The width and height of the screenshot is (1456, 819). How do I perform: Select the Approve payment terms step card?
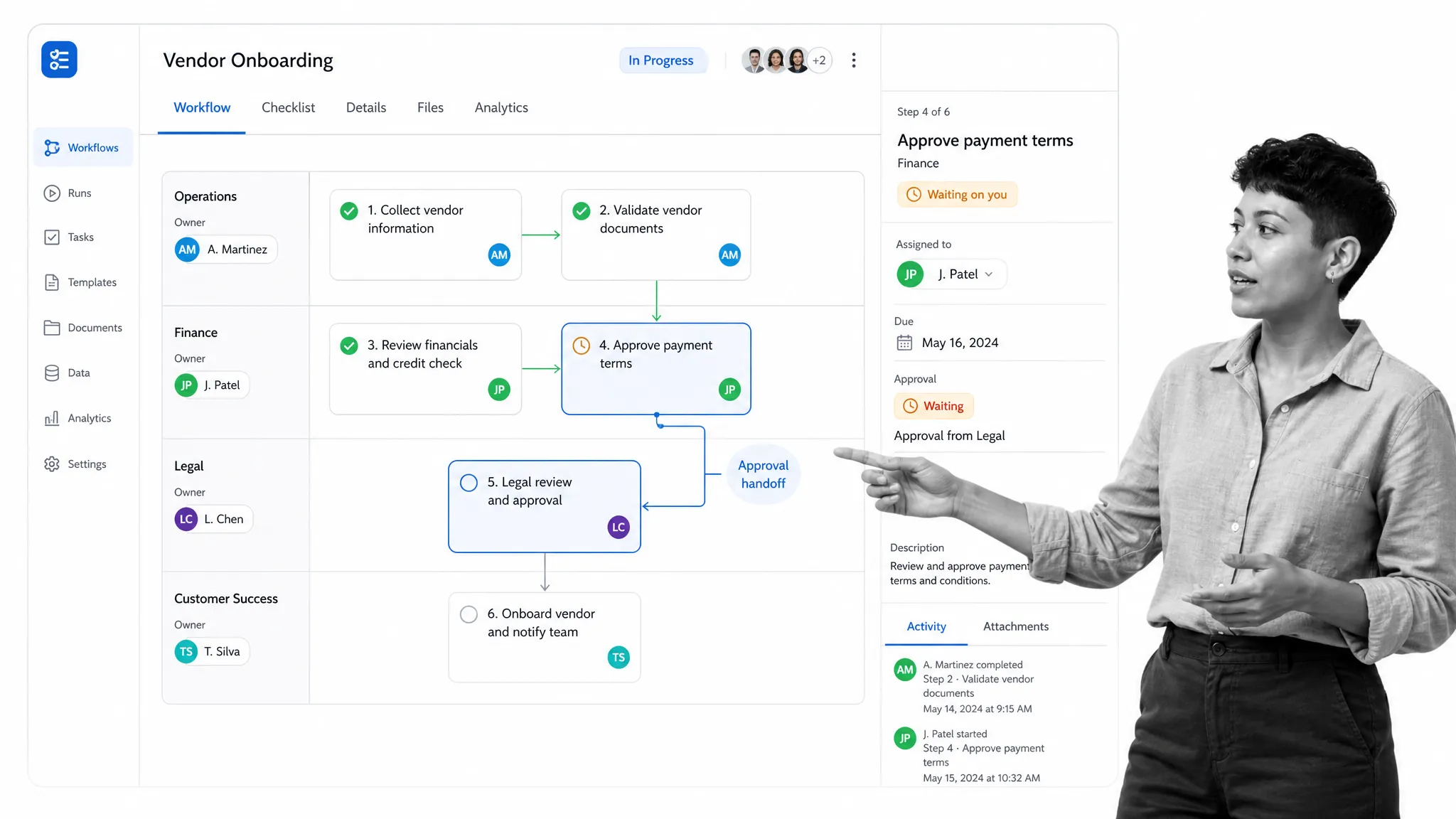tap(656, 369)
